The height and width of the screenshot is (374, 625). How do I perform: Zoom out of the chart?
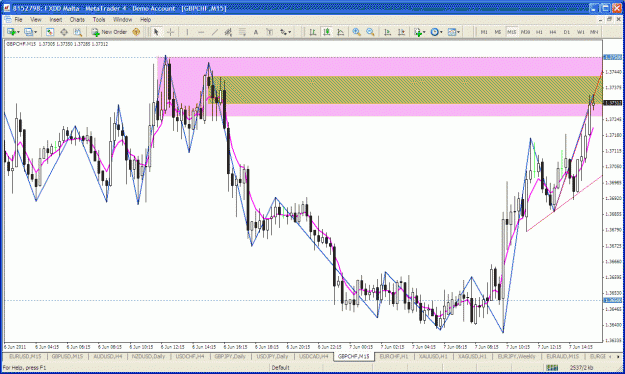pos(370,32)
